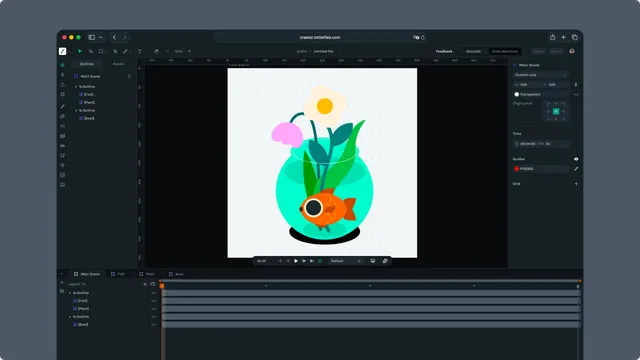Screen dimensions: 640x360
Task: Open the Fish timeline tab
Action: click(x=118, y=274)
